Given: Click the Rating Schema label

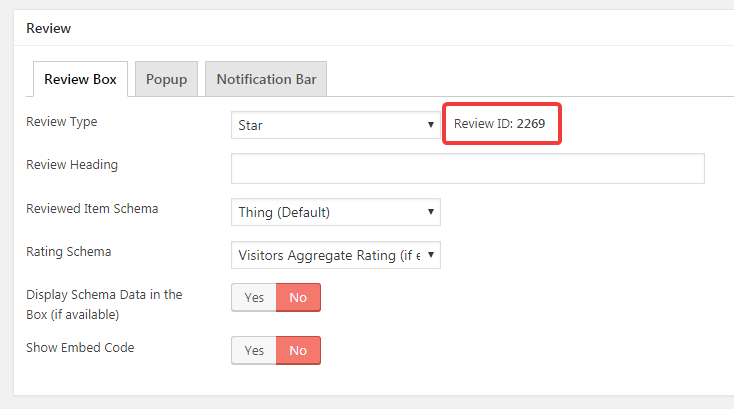Looking at the screenshot, I should [x=68, y=251].
